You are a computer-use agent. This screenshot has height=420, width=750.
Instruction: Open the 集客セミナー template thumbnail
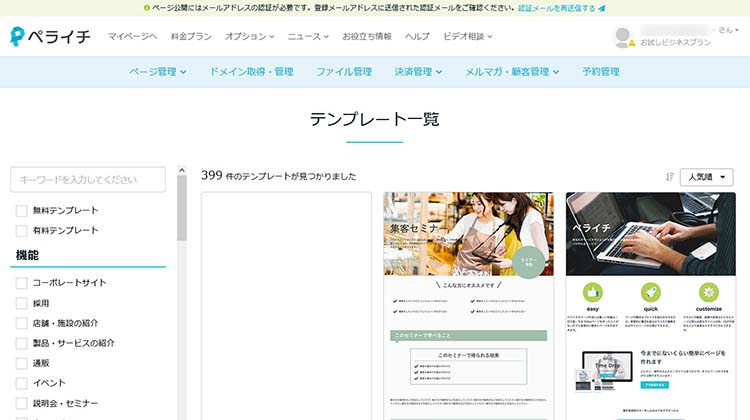468,306
